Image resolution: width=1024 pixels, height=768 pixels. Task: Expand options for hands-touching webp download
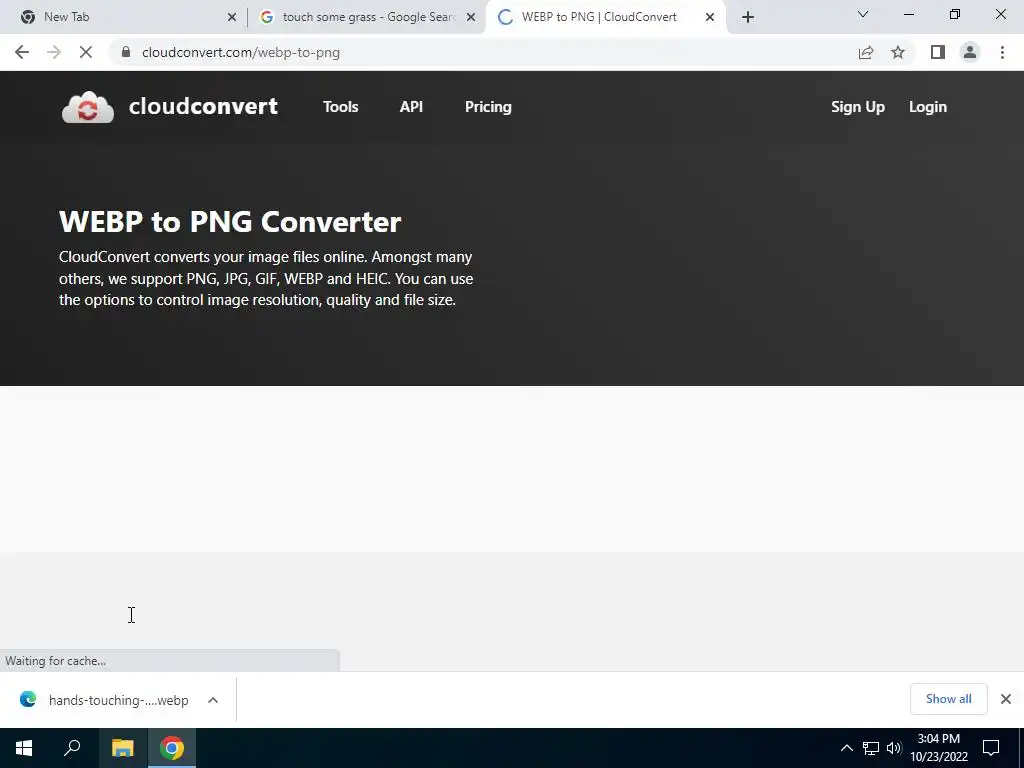213,700
